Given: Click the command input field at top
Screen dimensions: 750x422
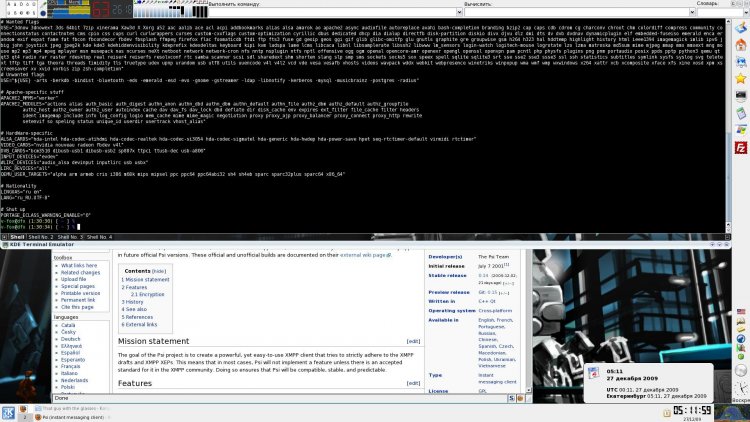Looking at the screenshot, I should click(332, 12).
